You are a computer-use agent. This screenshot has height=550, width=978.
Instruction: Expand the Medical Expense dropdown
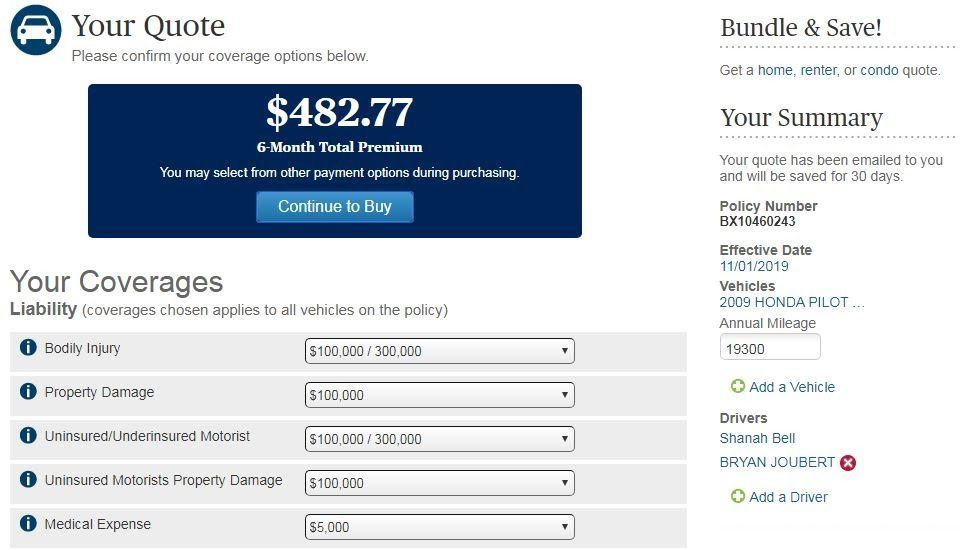coord(439,527)
